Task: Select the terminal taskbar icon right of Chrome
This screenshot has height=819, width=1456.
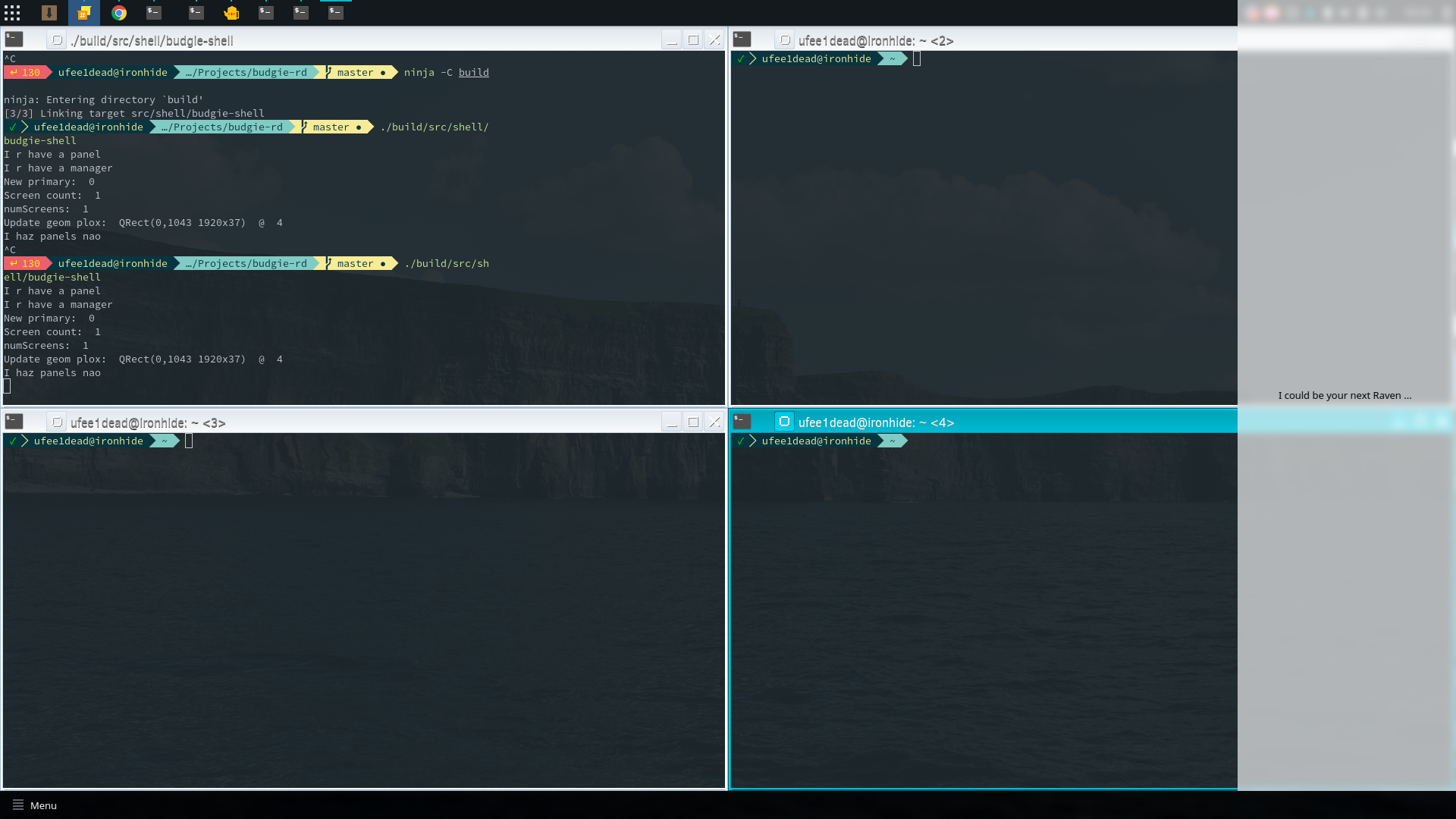Action: pyautogui.click(x=154, y=13)
